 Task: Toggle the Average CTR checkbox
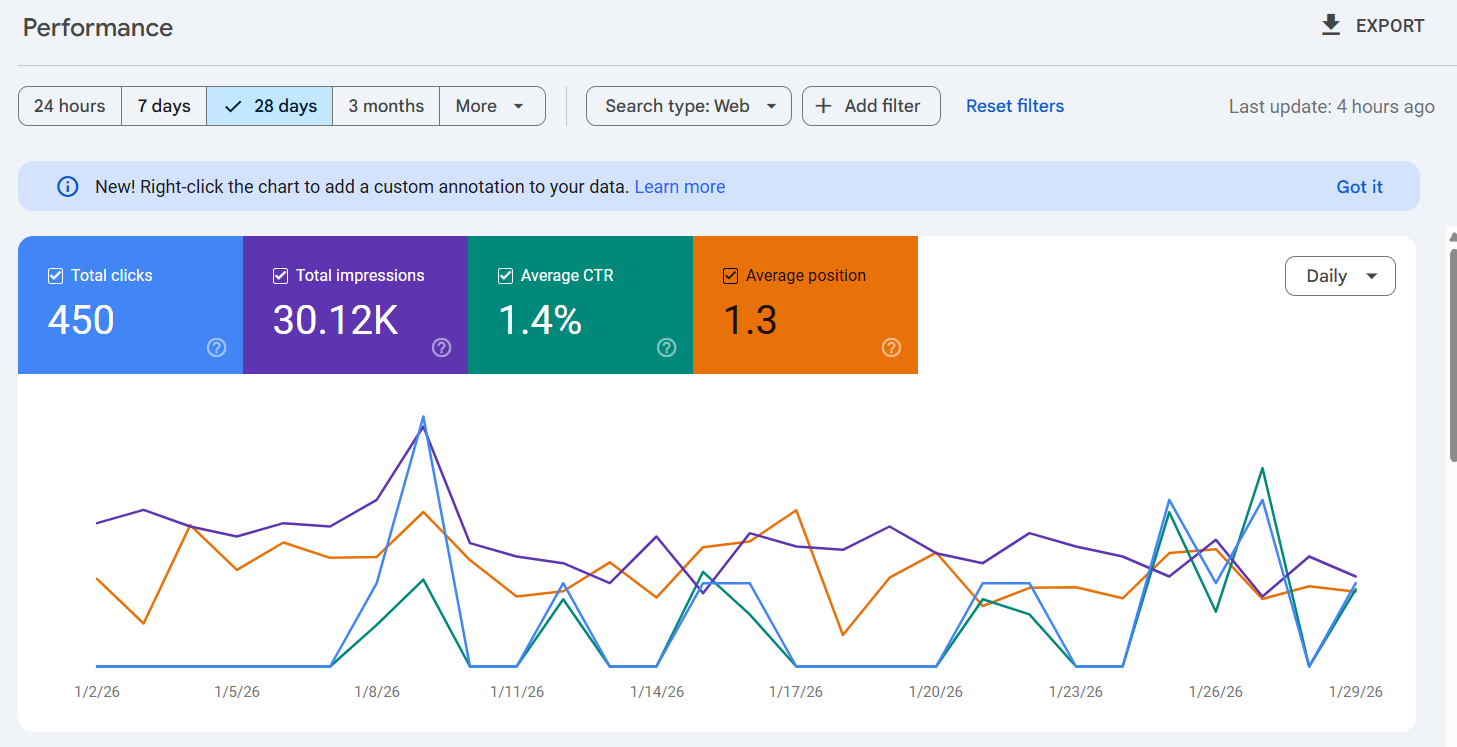506,276
